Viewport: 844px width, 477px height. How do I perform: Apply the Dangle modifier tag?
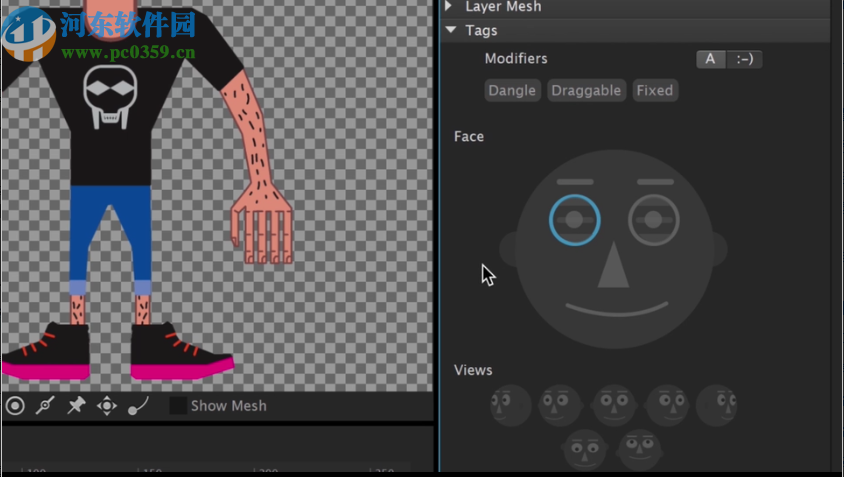512,90
